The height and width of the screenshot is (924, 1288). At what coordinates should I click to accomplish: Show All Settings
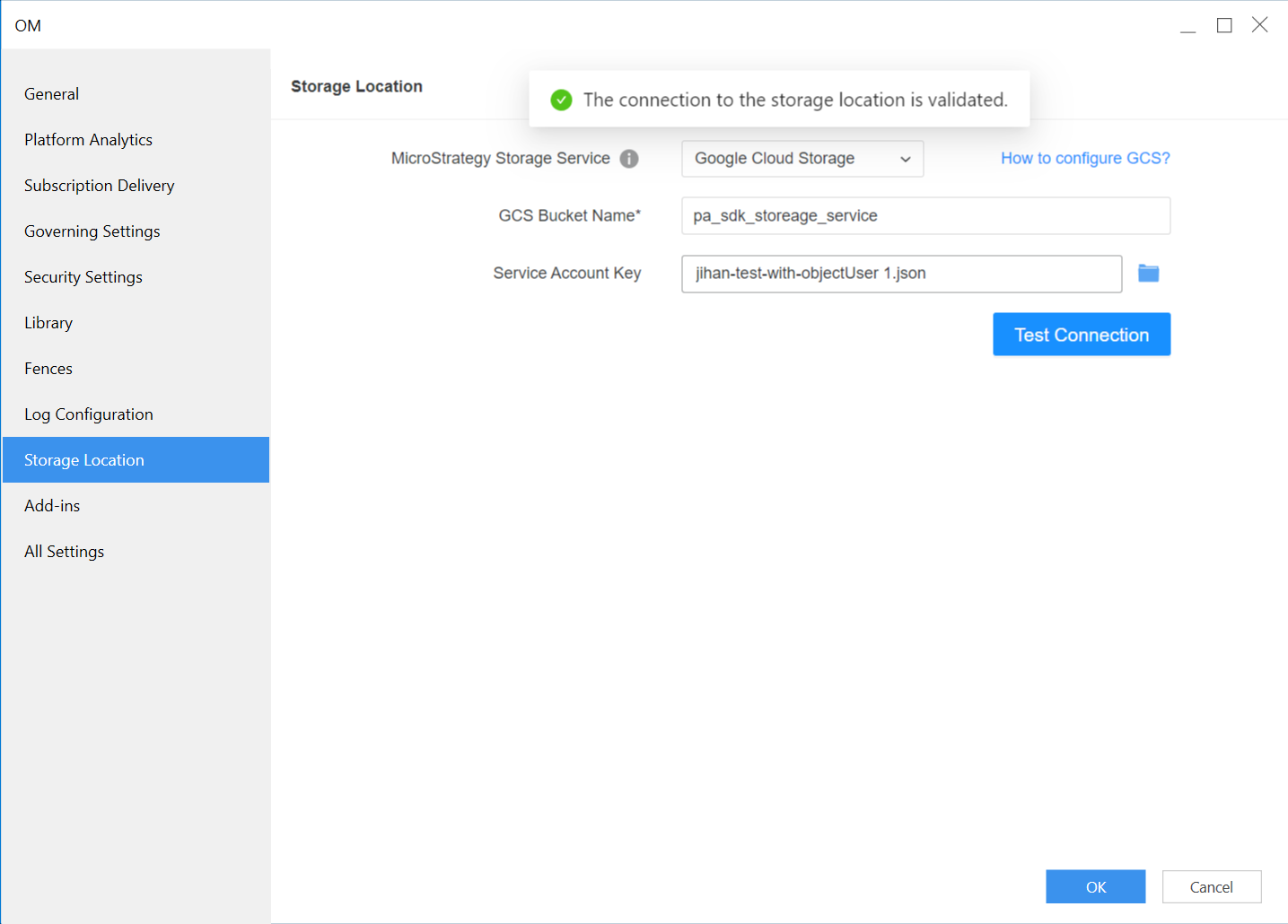(64, 552)
